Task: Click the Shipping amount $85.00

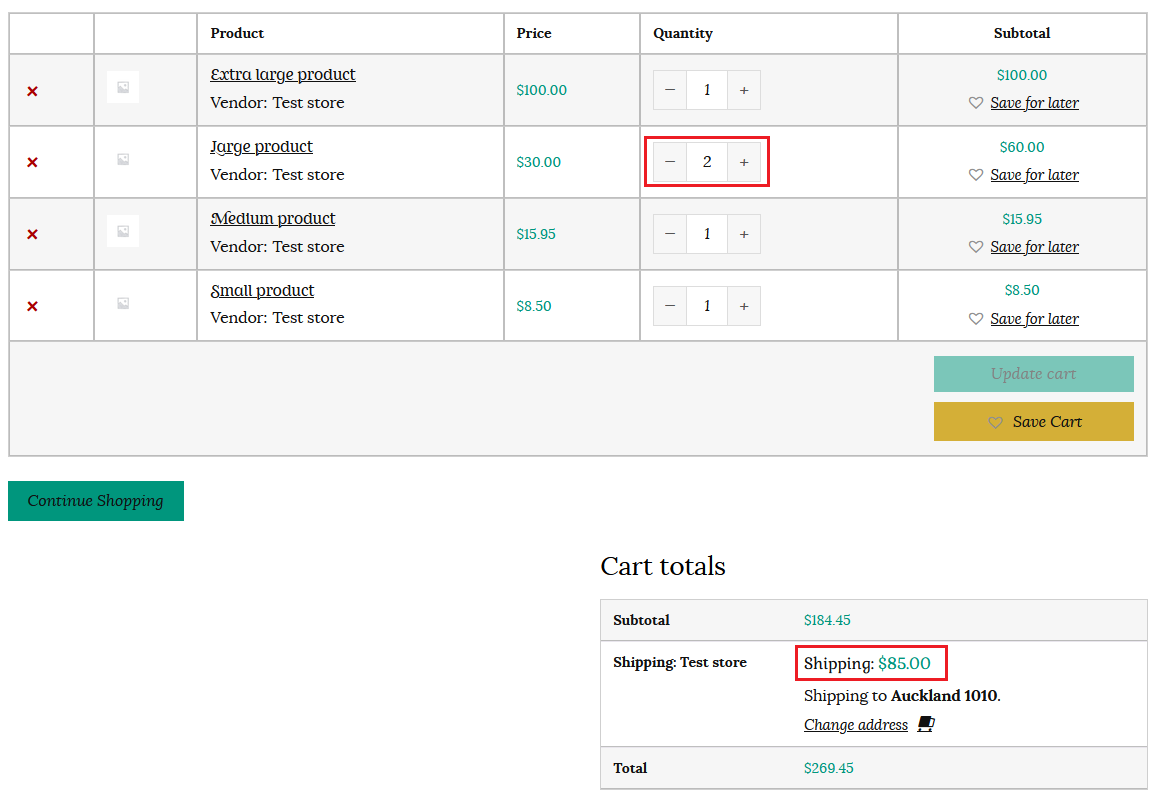Action: tap(904, 664)
